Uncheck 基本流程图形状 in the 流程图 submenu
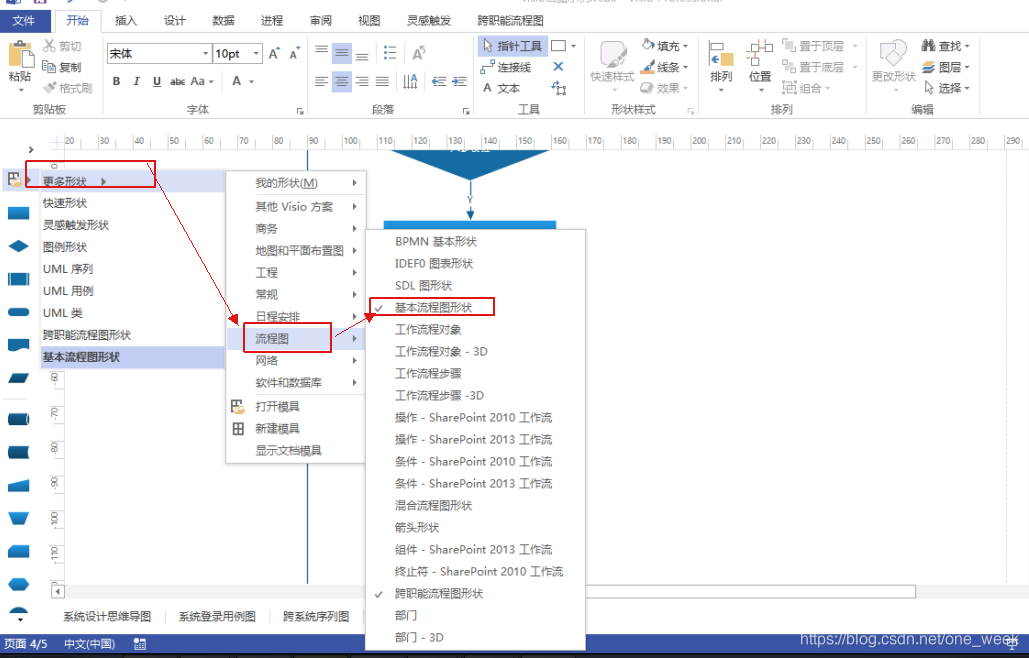The width and height of the screenshot is (1029, 658). (435, 306)
